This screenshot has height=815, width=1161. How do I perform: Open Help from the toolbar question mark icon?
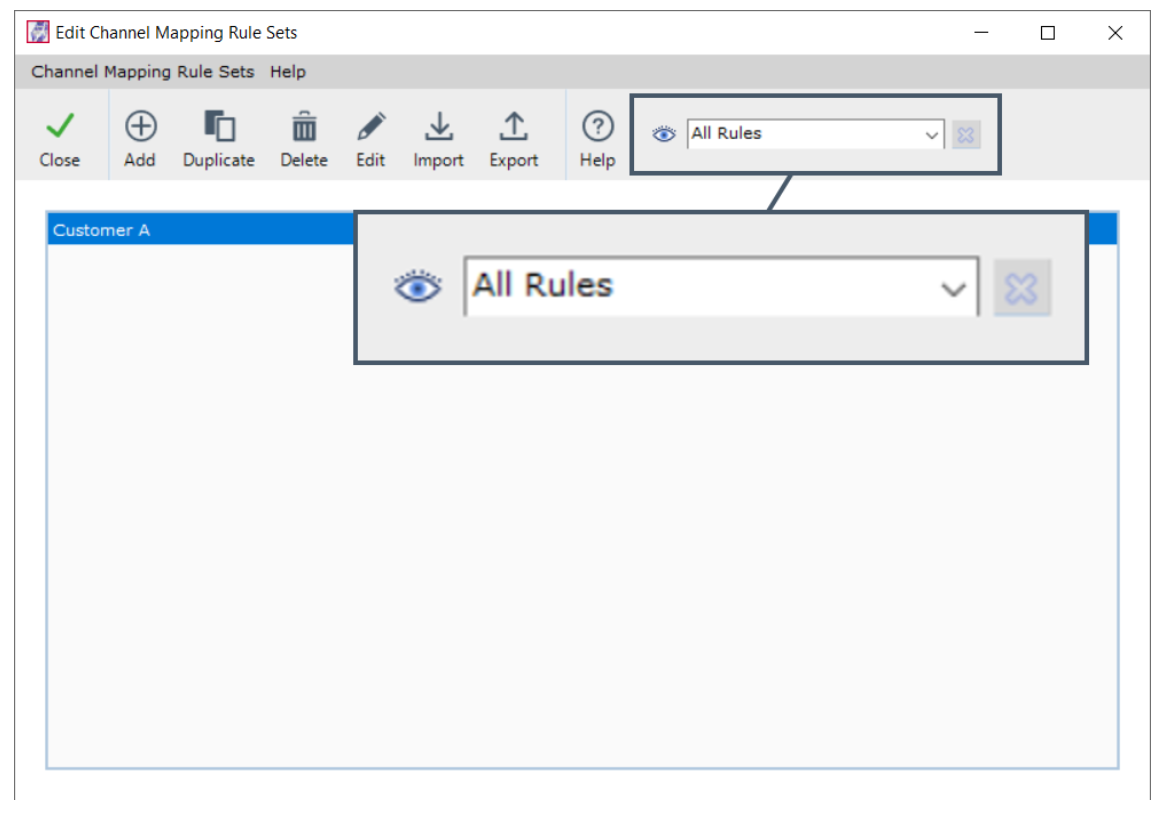point(597,138)
